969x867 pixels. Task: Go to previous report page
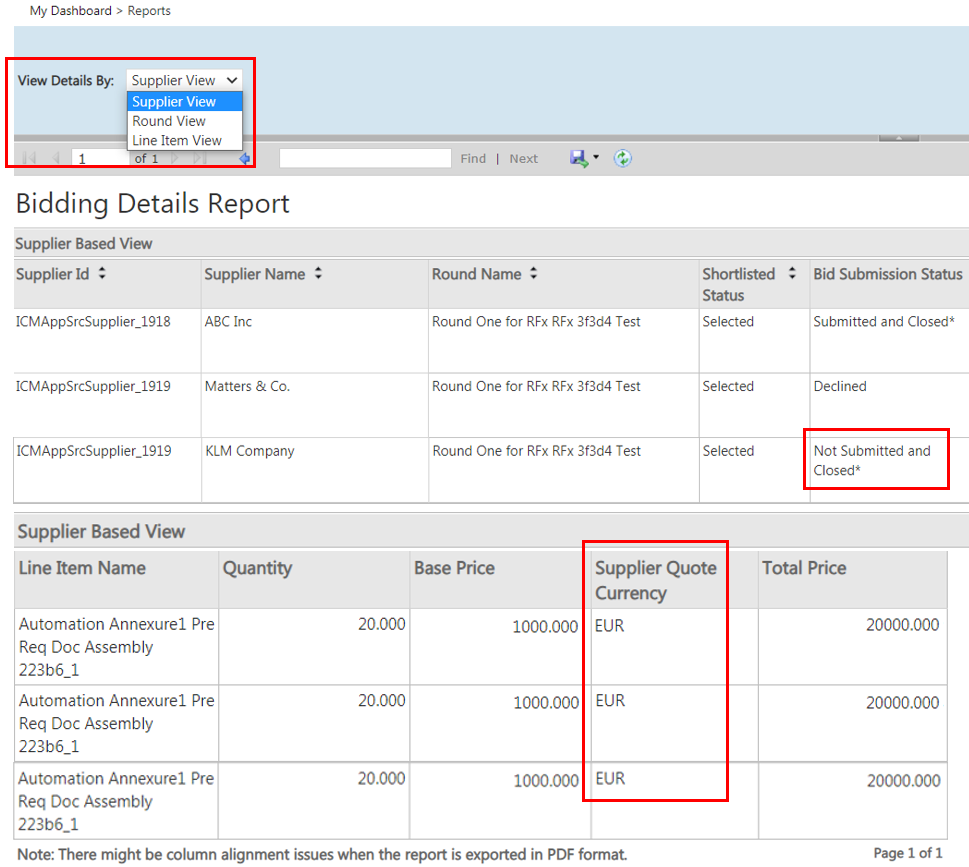tap(56, 158)
